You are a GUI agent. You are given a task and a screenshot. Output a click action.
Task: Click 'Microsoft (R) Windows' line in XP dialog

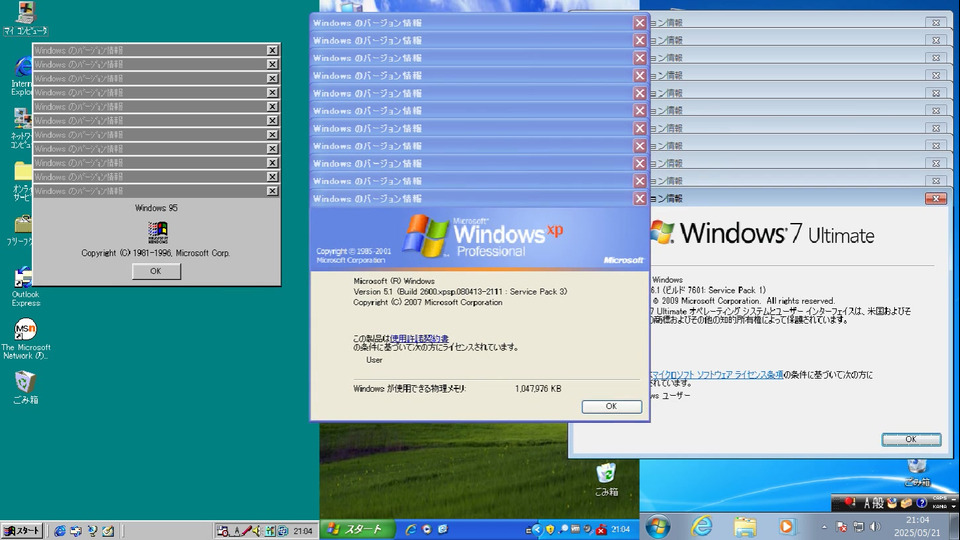coord(394,281)
